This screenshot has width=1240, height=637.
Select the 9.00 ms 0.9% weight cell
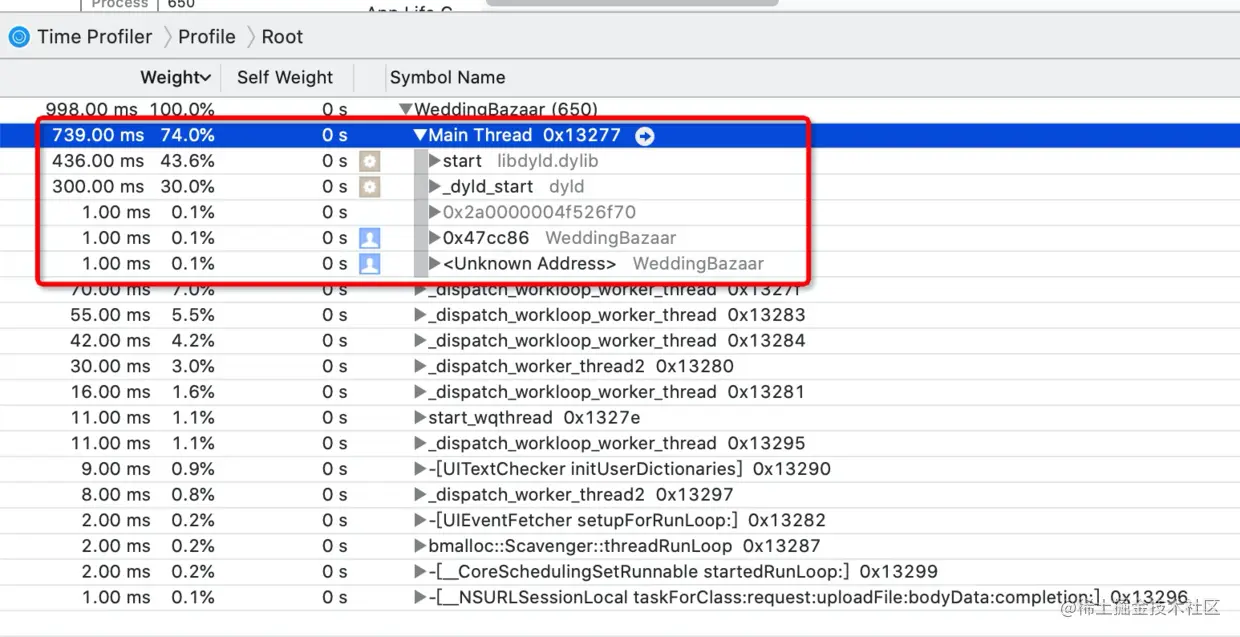coord(148,469)
